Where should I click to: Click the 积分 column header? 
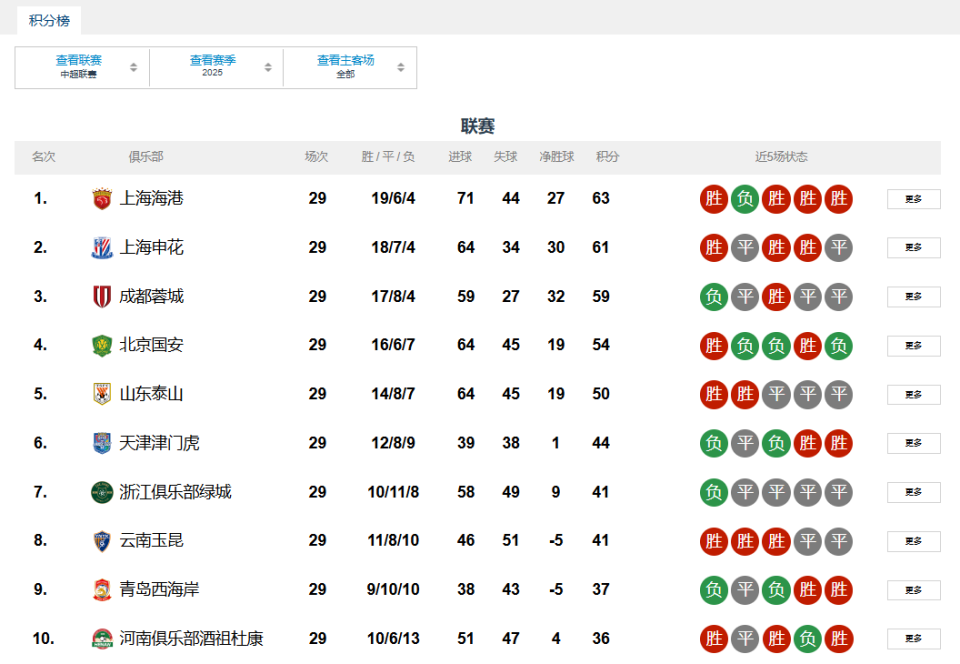(607, 157)
